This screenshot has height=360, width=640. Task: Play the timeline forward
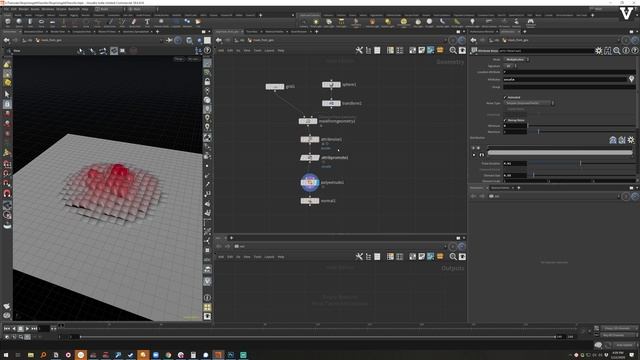click(x=27, y=328)
